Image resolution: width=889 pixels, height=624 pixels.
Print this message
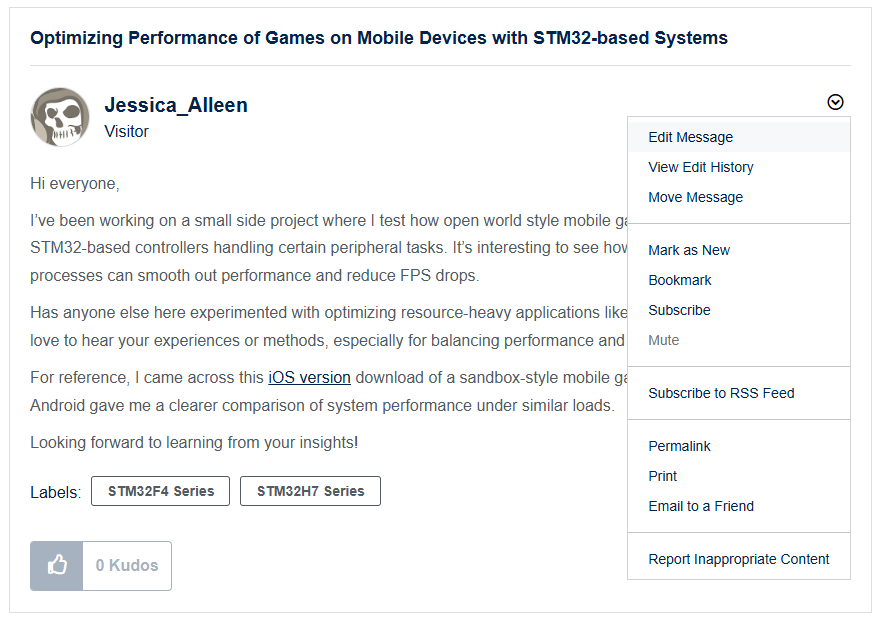pyautogui.click(x=662, y=476)
